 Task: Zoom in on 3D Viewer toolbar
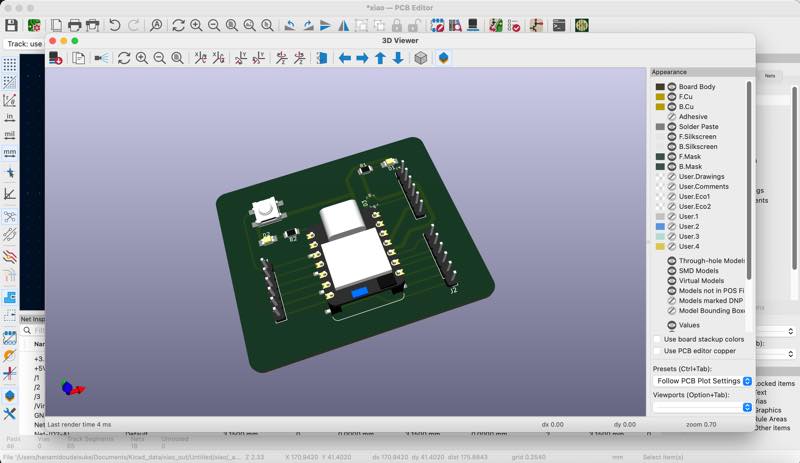click(142, 58)
